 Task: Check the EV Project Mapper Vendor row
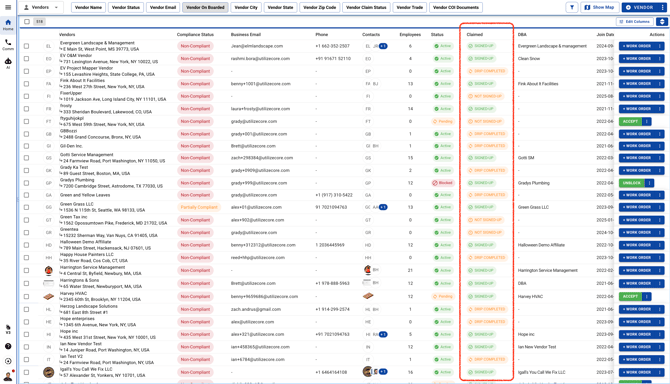(26, 71)
